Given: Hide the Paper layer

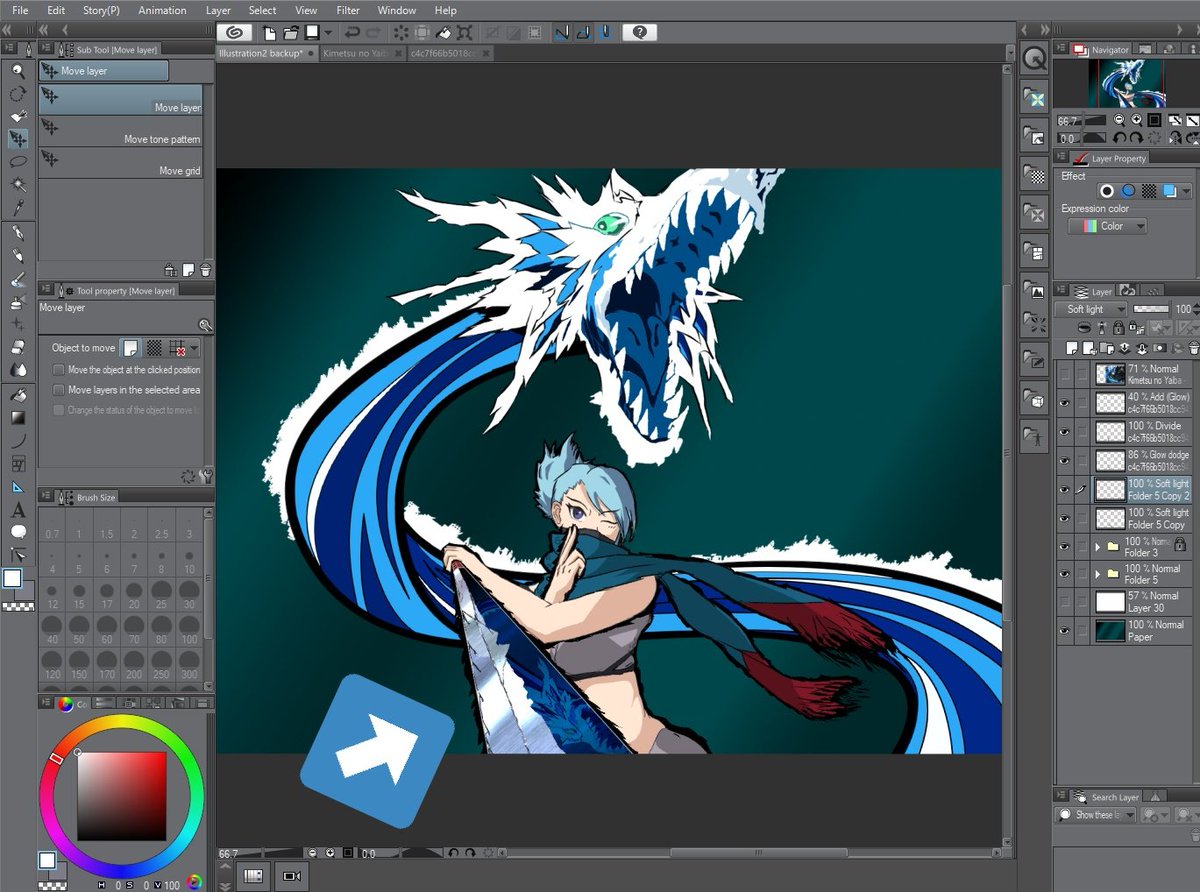Looking at the screenshot, I should [1065, 631].
